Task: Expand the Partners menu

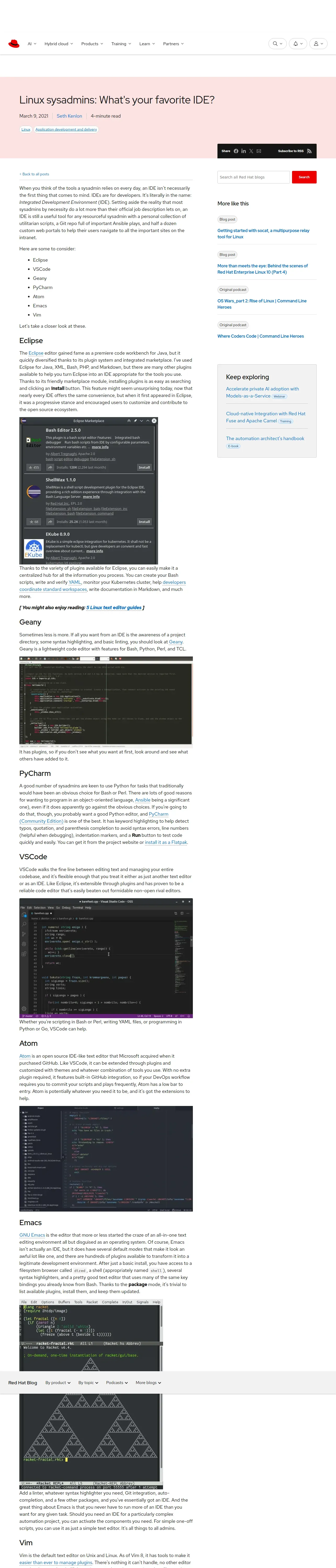Action: tap(173, 44)
